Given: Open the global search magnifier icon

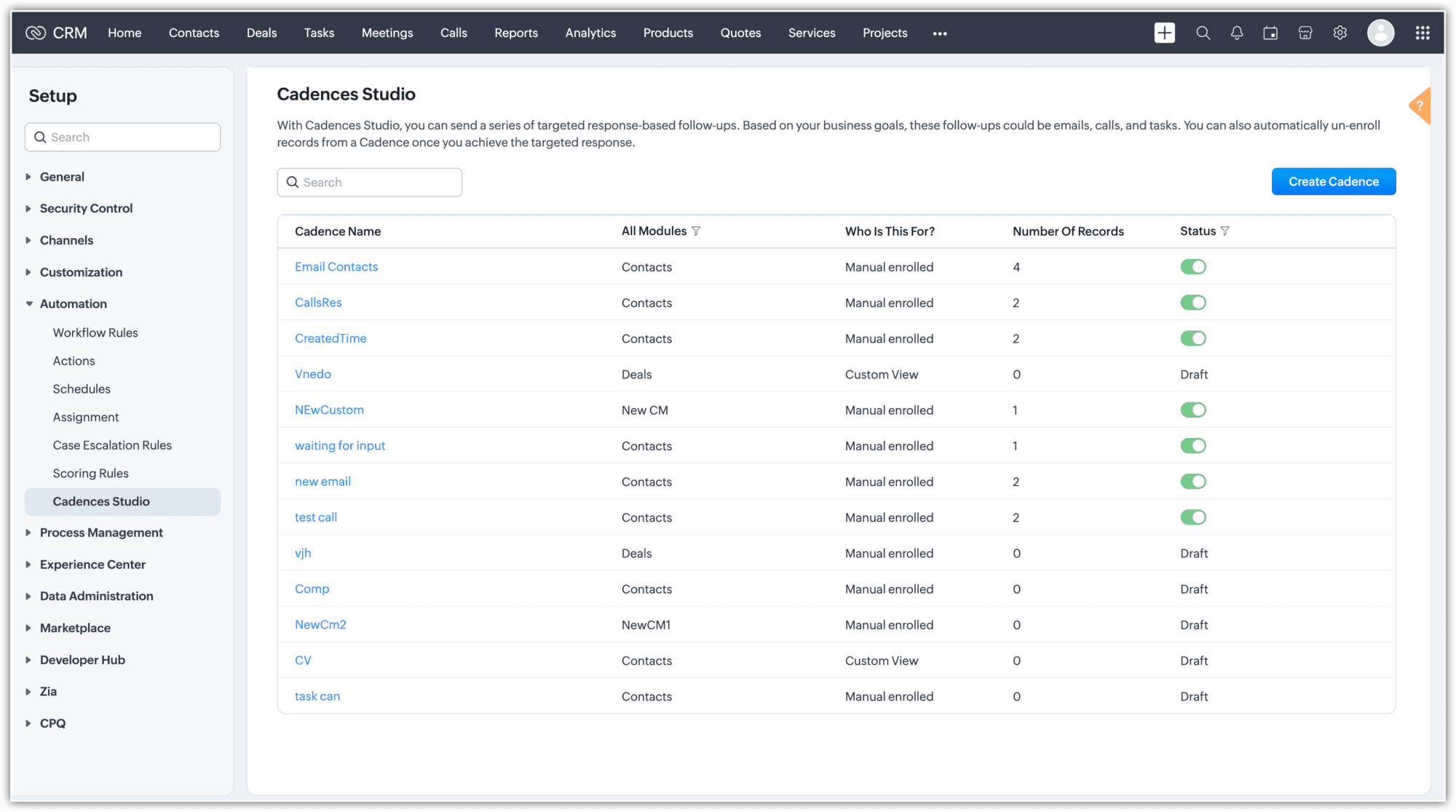Looking at the screenshot, I should click(1203, 33).
